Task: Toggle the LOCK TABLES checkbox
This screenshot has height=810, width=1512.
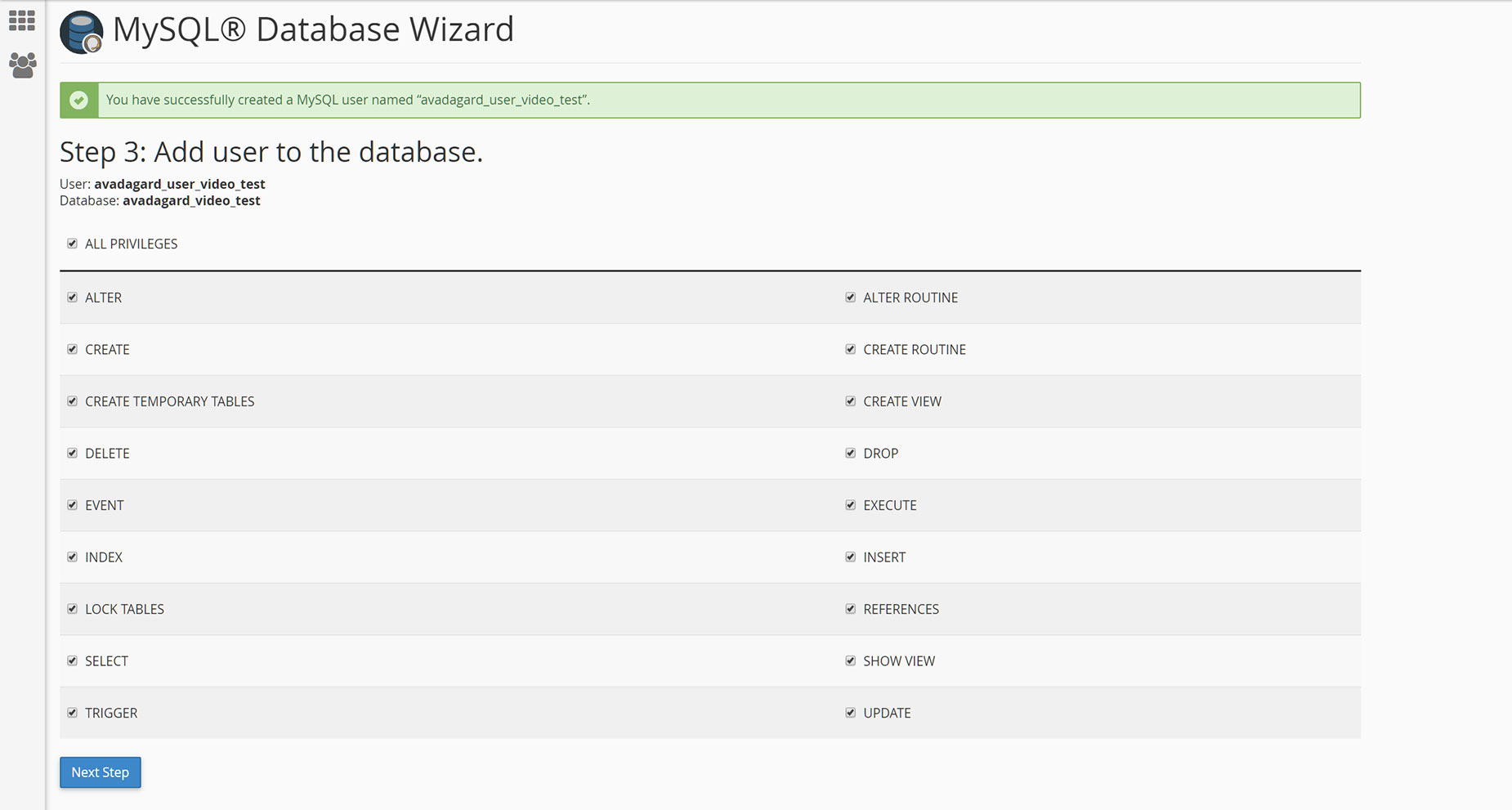Action: click(72, 609)
